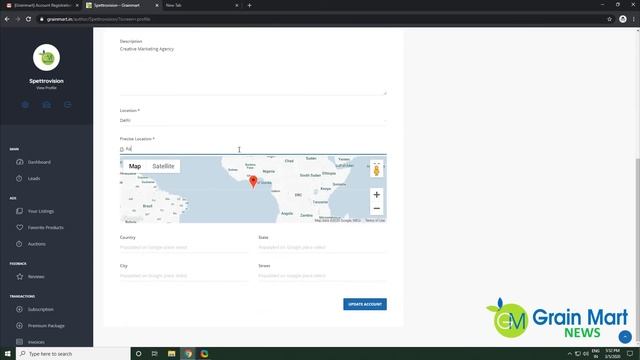Open Premium Package in sidebar
The width and height of the screenshot is (640, 360).
click(46, 326)
